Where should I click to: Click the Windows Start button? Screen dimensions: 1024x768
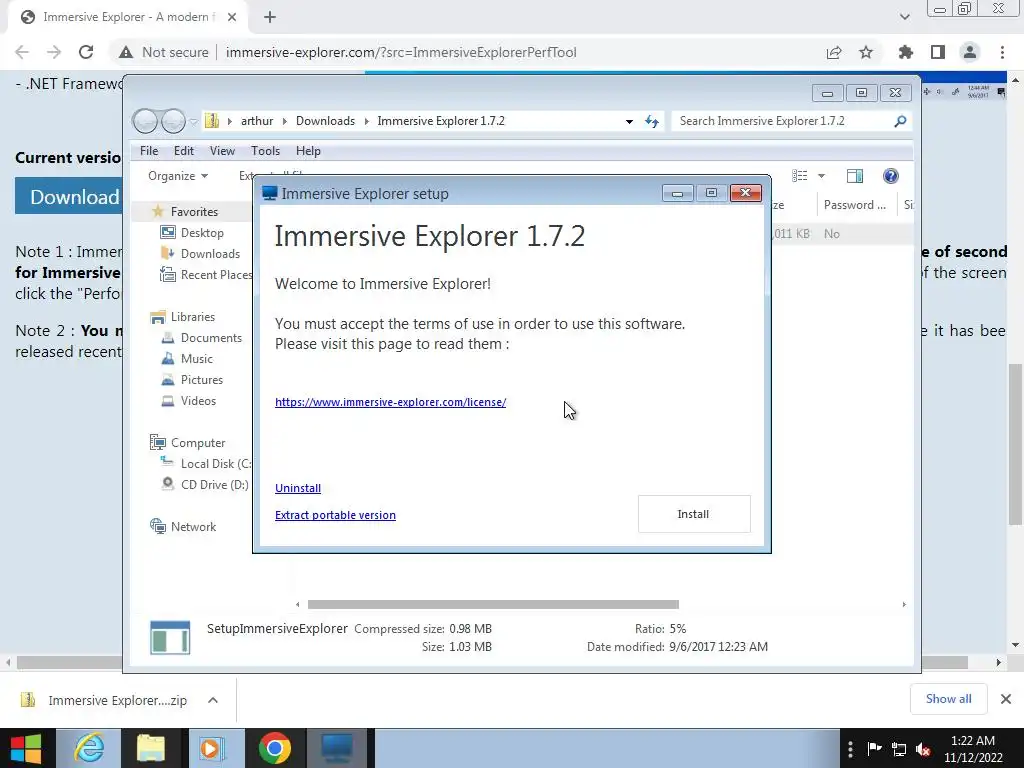[x=26, y=748]
